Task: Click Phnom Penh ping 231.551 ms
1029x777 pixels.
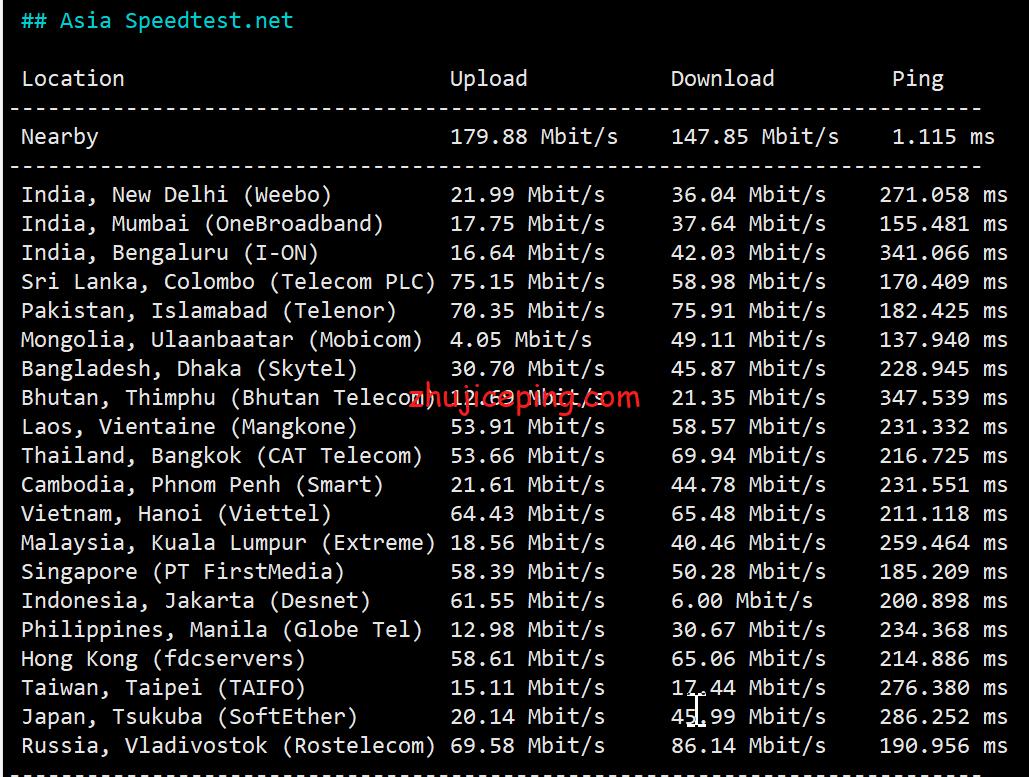Action: pos(944,484)
